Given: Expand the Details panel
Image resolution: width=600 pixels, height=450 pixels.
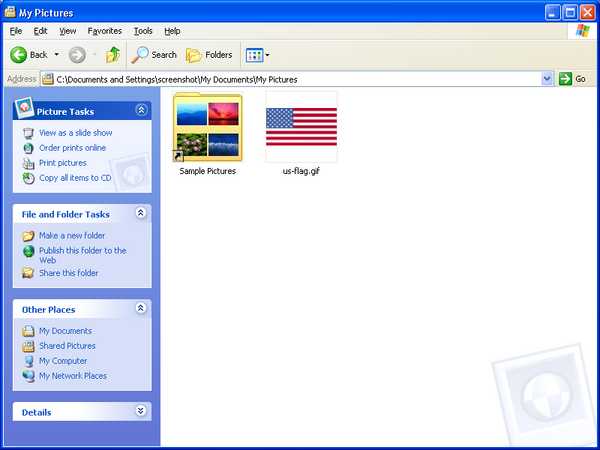Looking at the screenshot, I should click(x=141, y=411).
